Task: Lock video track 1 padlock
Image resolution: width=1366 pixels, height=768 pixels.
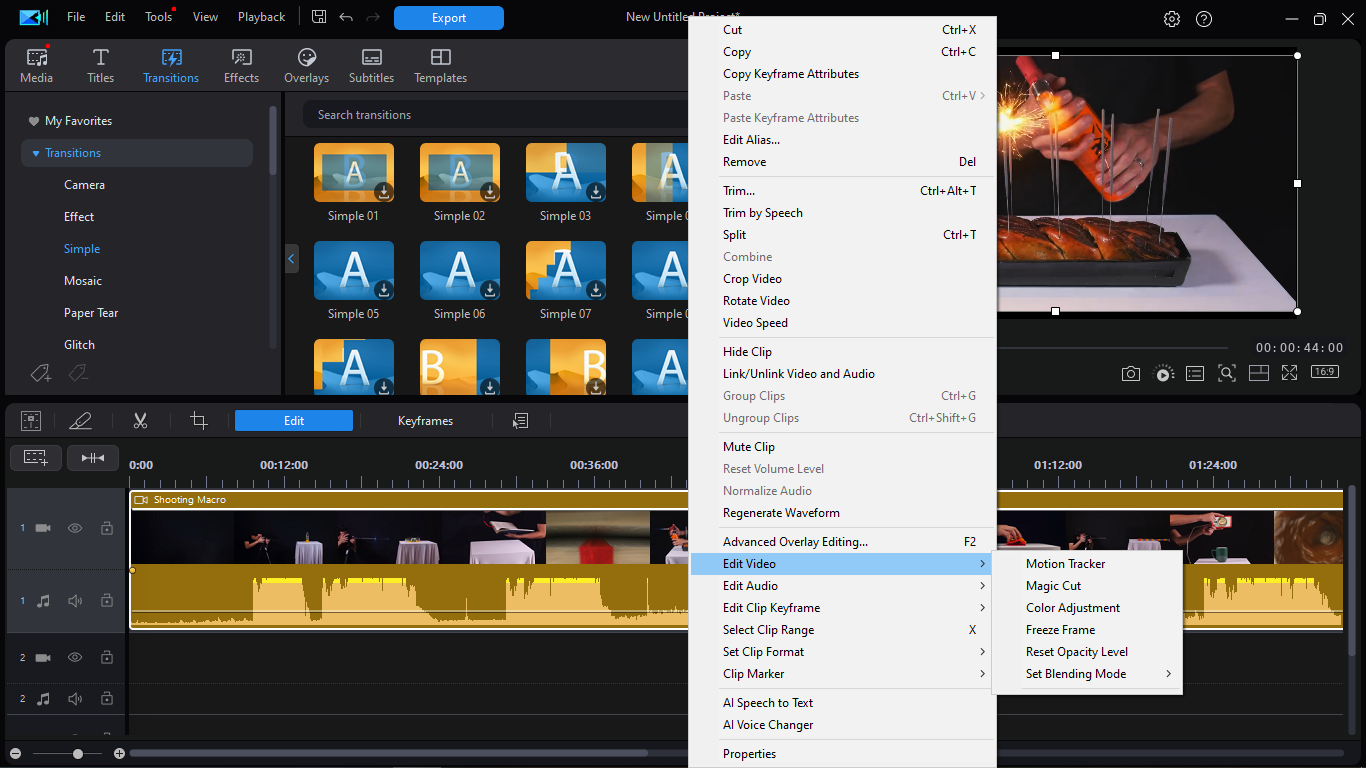Action: click(x=107, y=528)
